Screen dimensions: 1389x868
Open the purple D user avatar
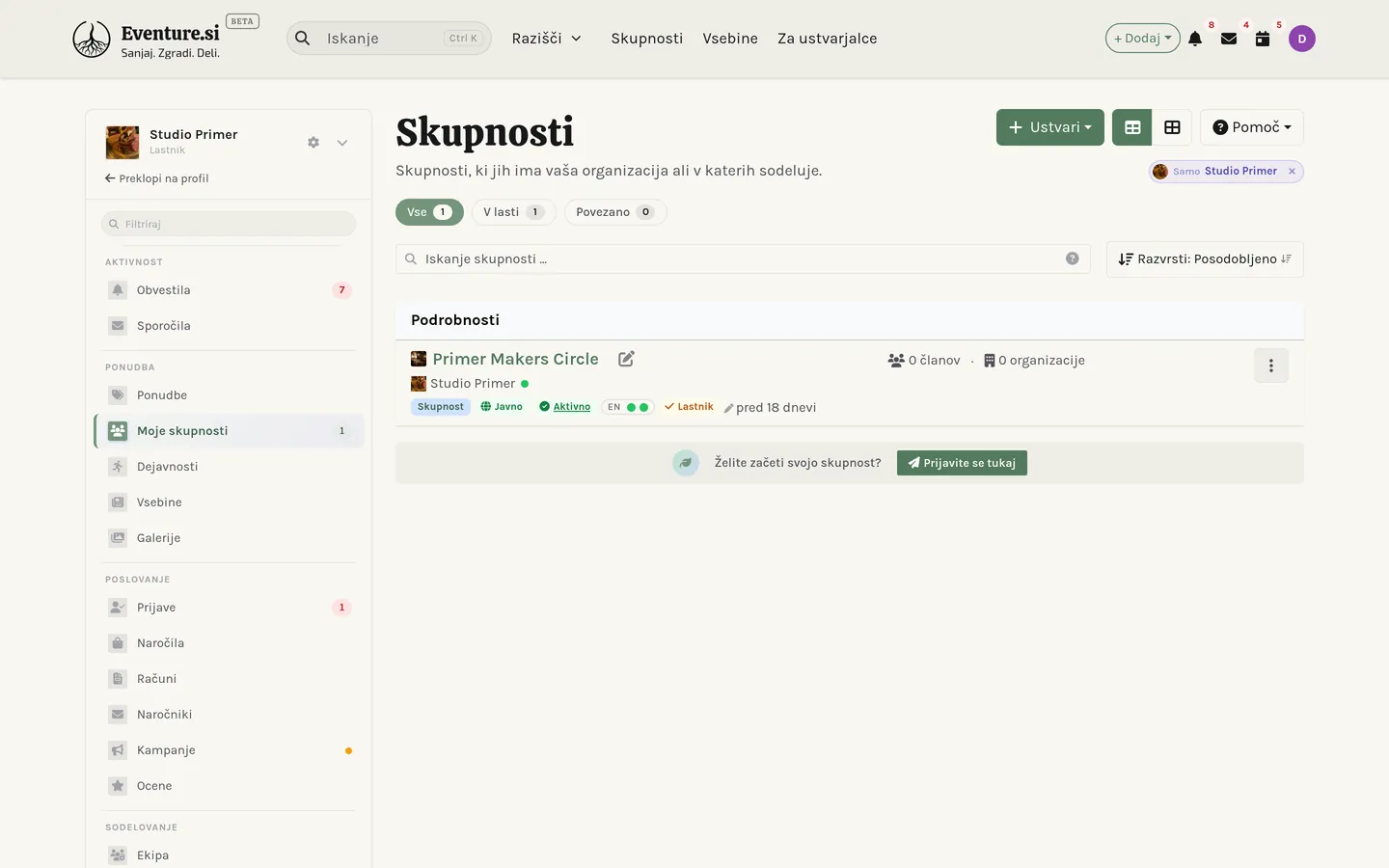click(x=1302, y=39)
